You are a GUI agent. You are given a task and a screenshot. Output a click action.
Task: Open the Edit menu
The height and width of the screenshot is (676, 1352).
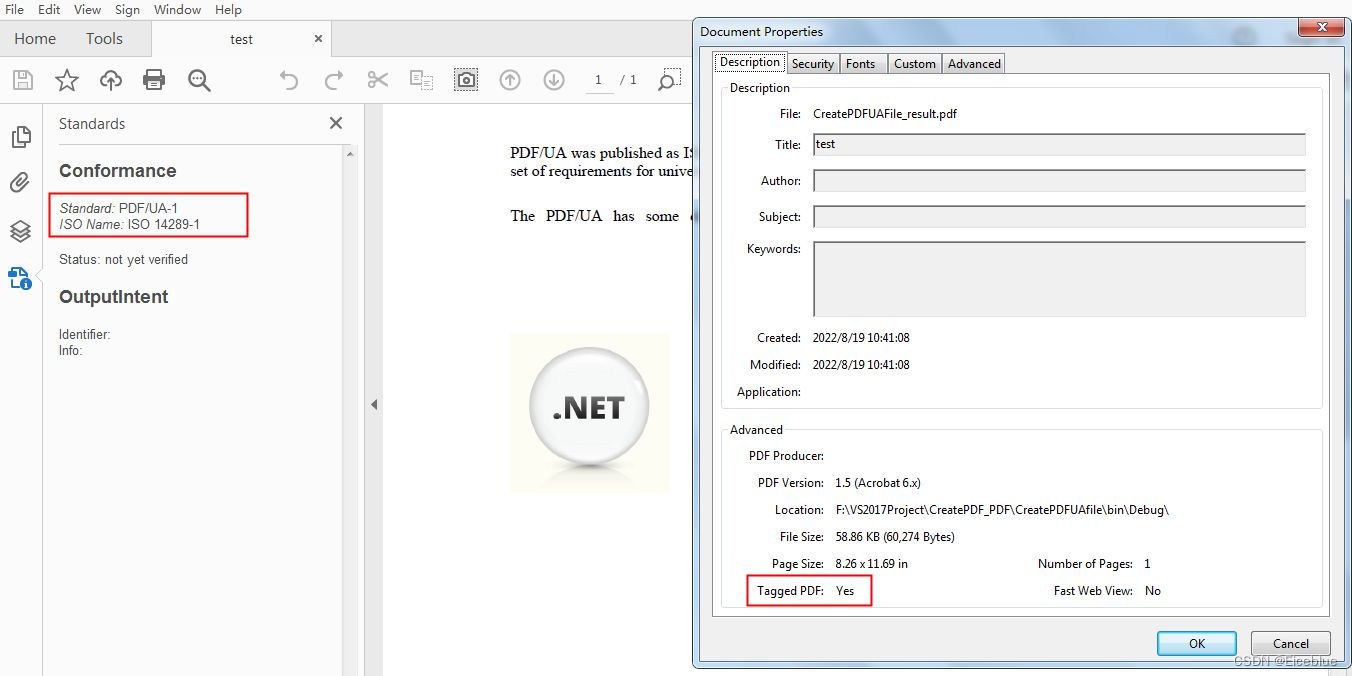point(49,9)
